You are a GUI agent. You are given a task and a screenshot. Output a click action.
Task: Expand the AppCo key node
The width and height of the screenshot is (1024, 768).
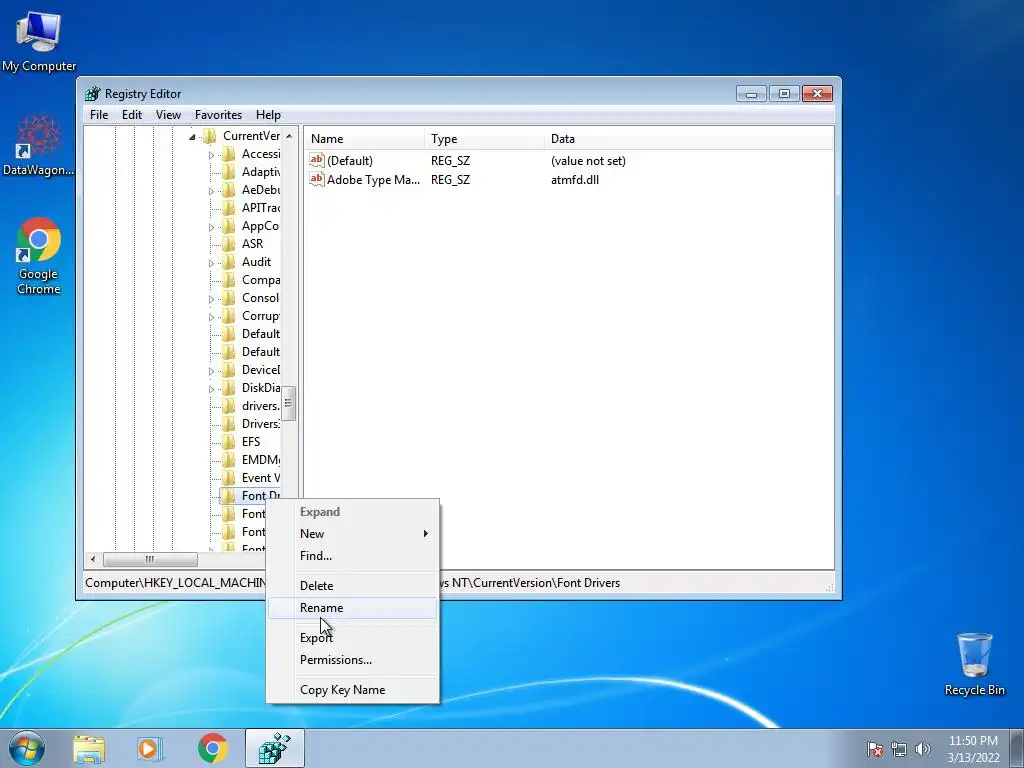click(x=211, y=227)
